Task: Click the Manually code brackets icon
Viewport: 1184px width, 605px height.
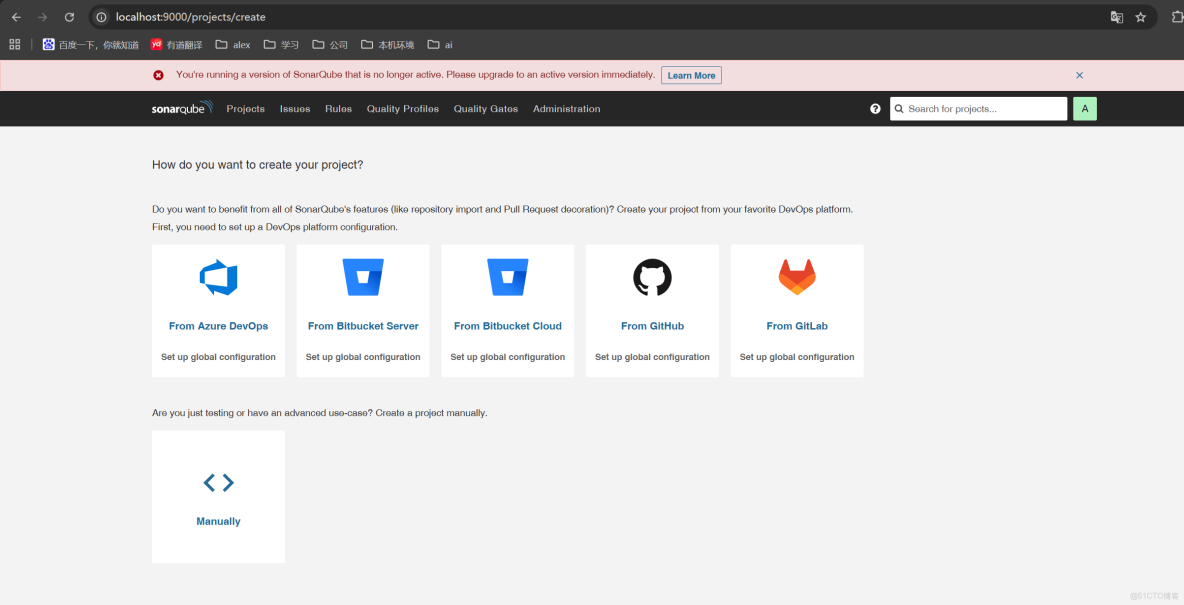Action: [x=218, y=482]
